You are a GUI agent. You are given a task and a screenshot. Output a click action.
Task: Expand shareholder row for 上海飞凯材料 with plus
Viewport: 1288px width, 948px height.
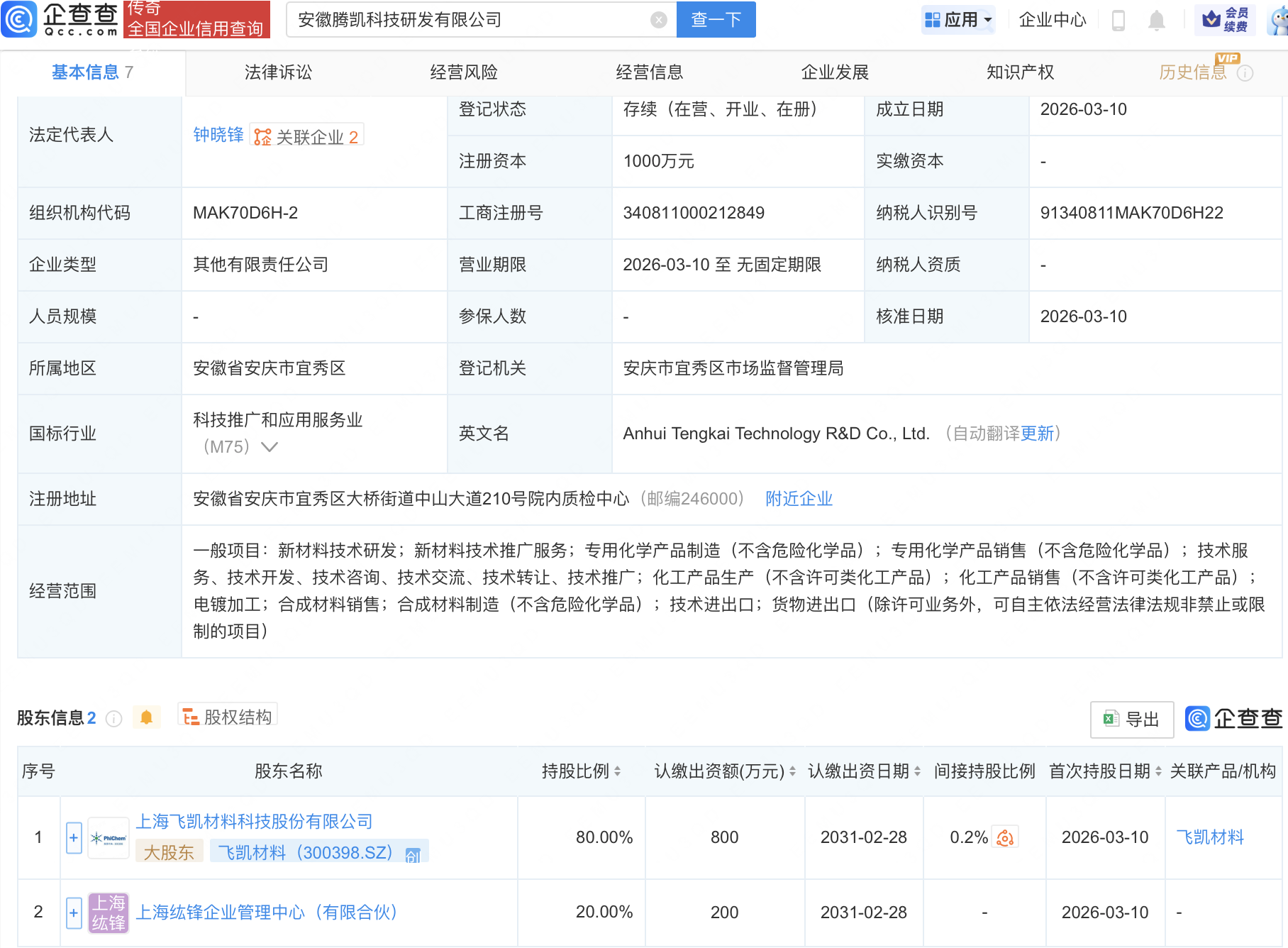(x=73, y=837)
